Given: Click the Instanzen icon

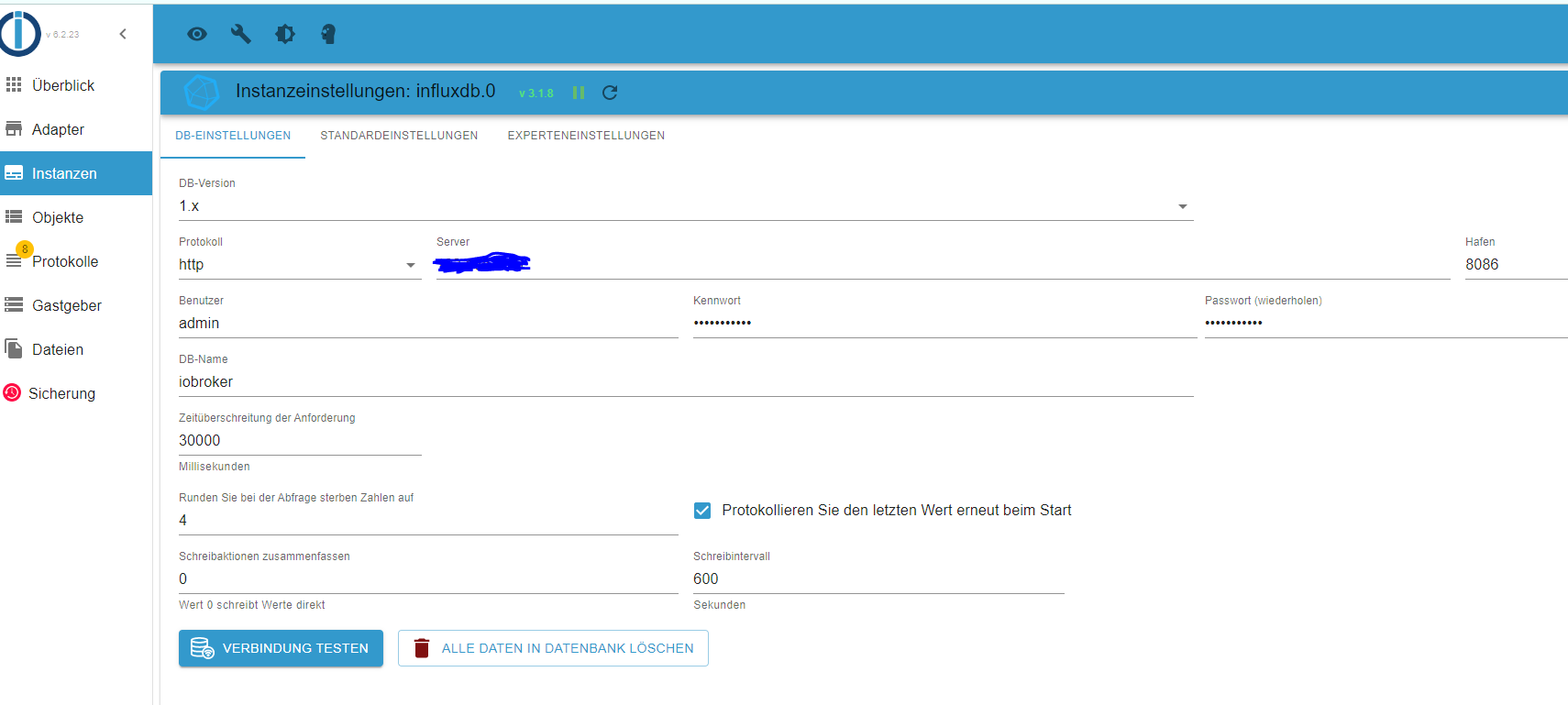Looking at the screenshot, I should (14, 172).
